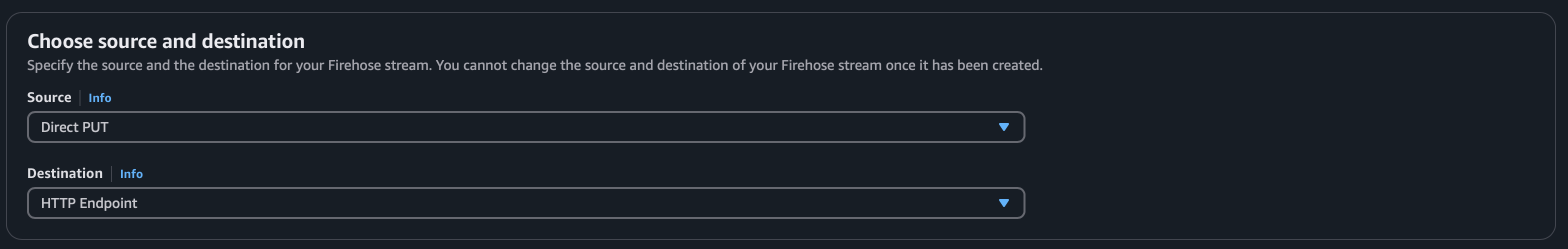
Task: Click the Destination dropdown arrow icon
Action: (x=1003, y=203)
